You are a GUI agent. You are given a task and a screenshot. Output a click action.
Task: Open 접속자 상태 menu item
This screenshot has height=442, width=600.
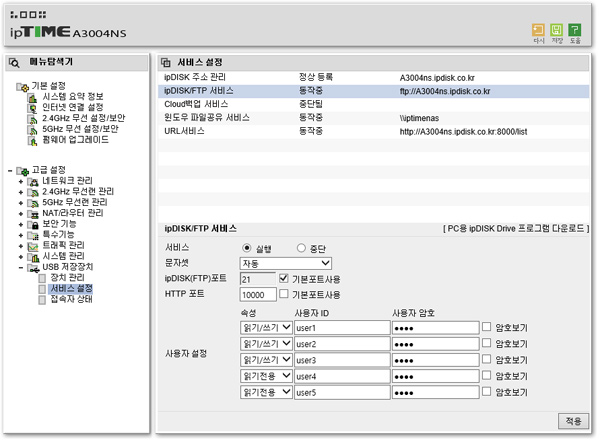pos(72,299)
